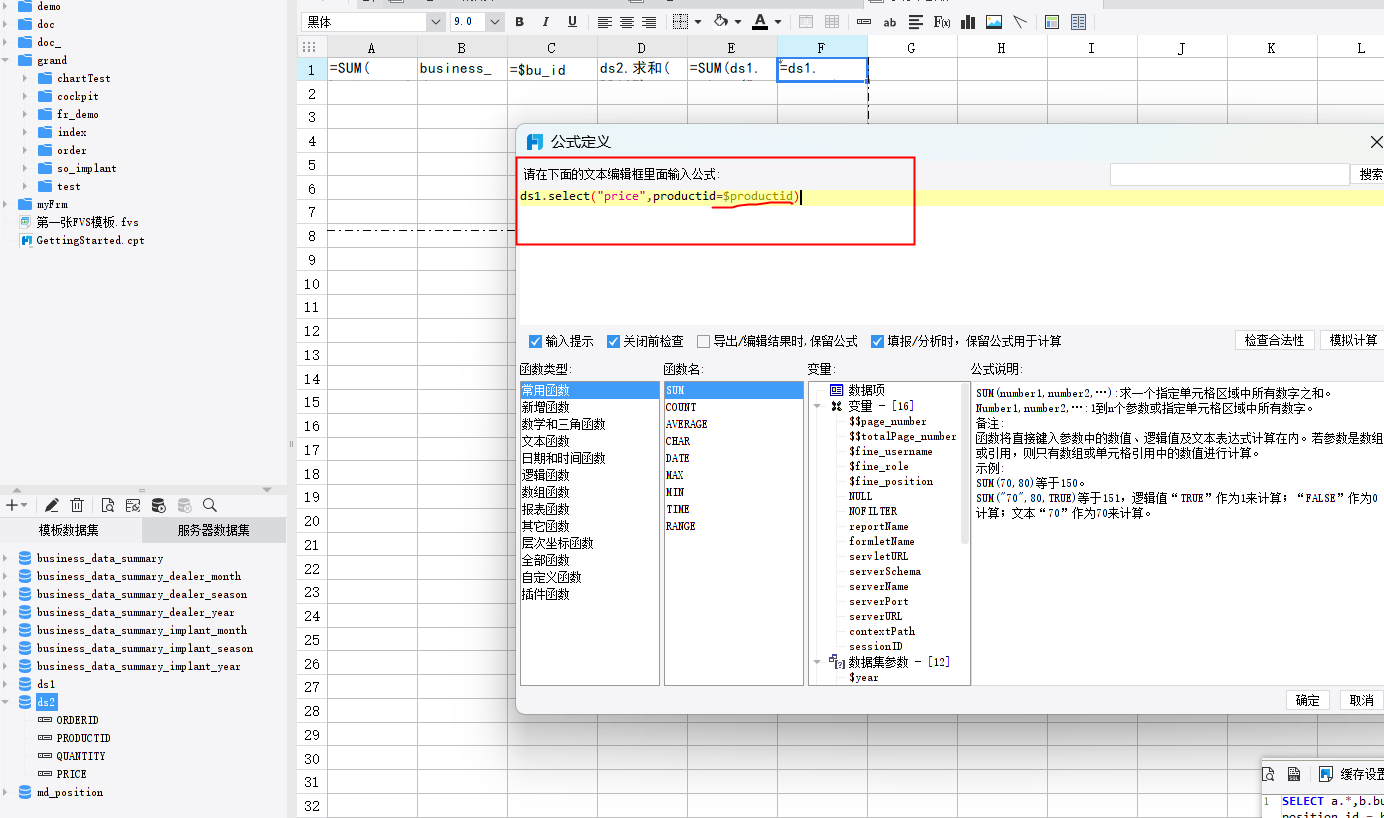The height and width of the screenshot is (818, 1384).
Task: Open the border style dropdown arrow
Action: [x=696, y=22]
